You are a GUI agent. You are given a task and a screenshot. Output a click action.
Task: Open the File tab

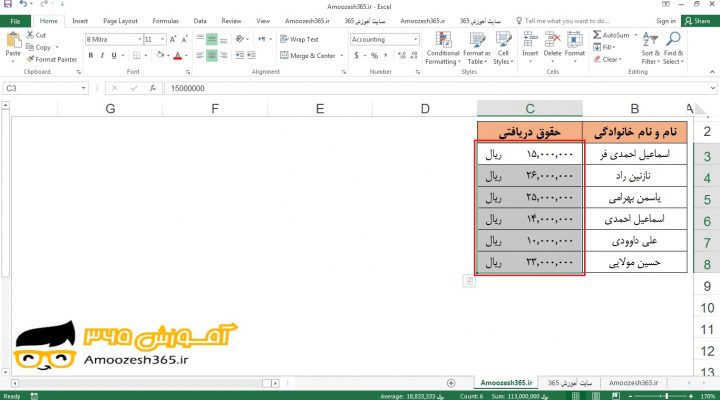pyautogui.click(x=15, y=21)
